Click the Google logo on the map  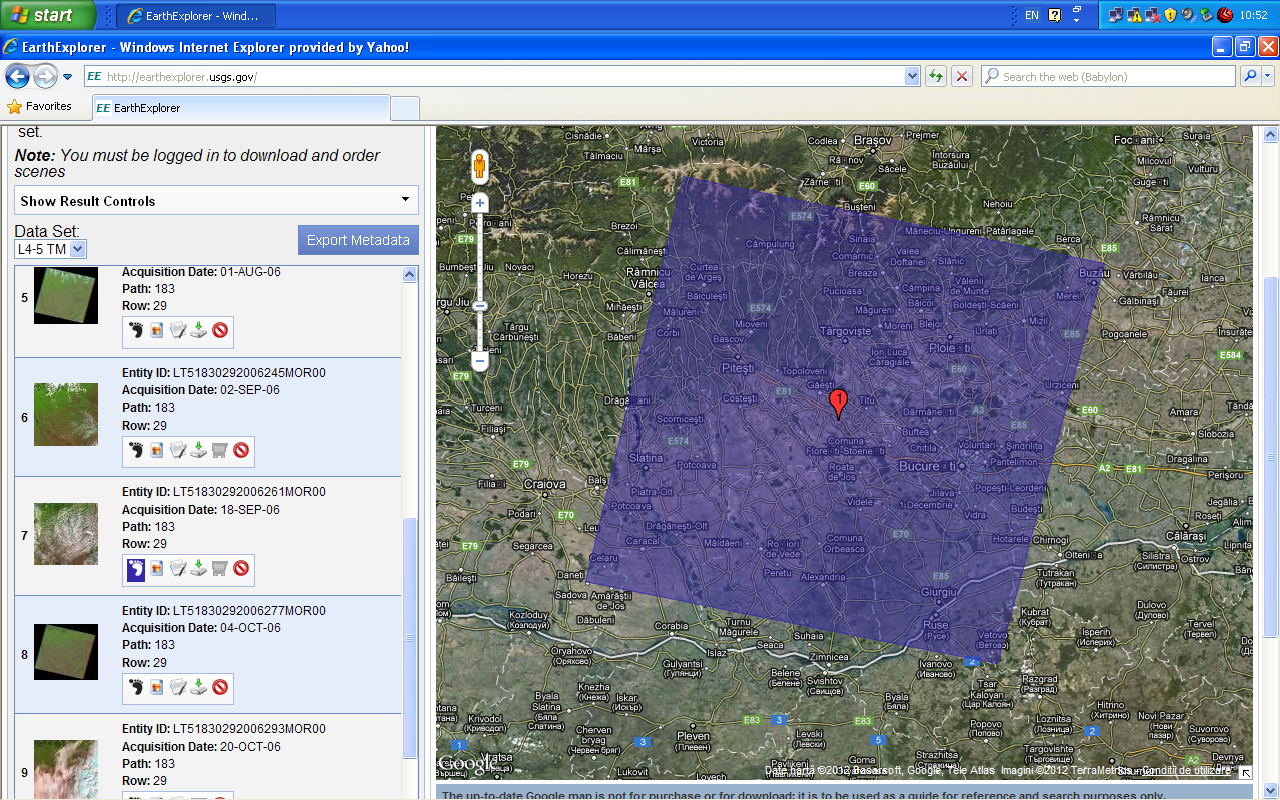coord(466,764)
